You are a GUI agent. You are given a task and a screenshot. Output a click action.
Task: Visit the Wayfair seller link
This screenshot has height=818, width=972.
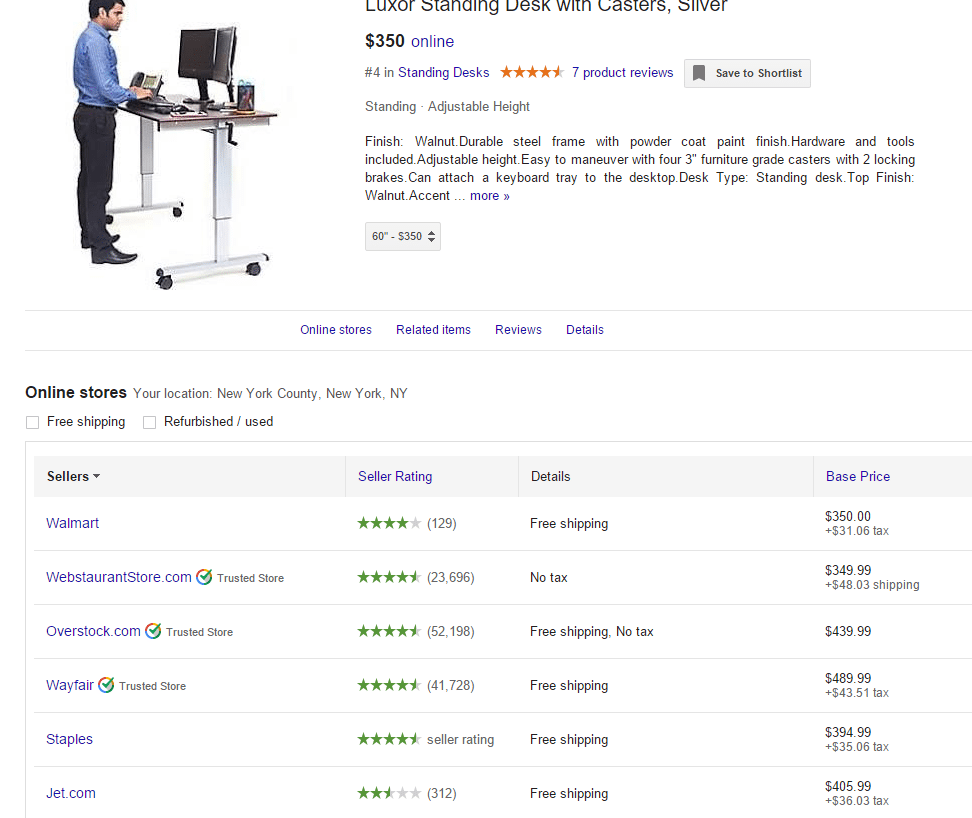70,685
